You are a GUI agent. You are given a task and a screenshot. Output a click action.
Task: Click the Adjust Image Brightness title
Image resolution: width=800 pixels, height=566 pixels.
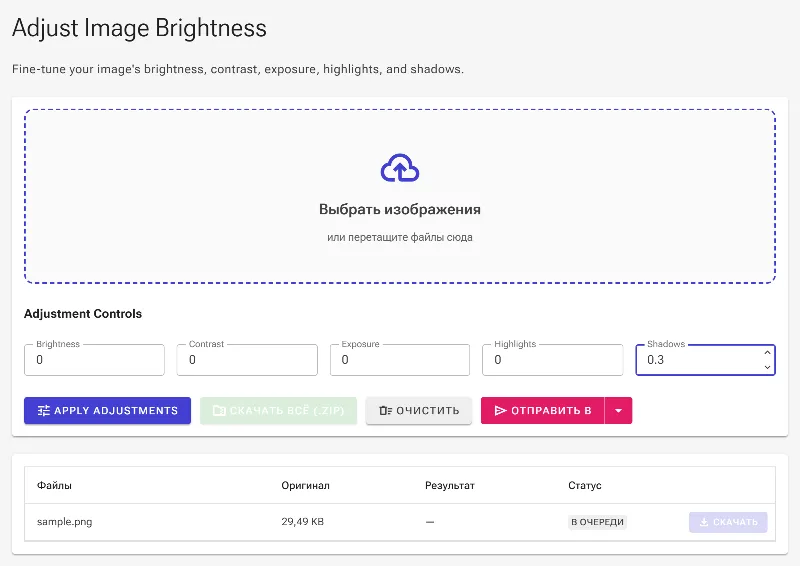139,28
